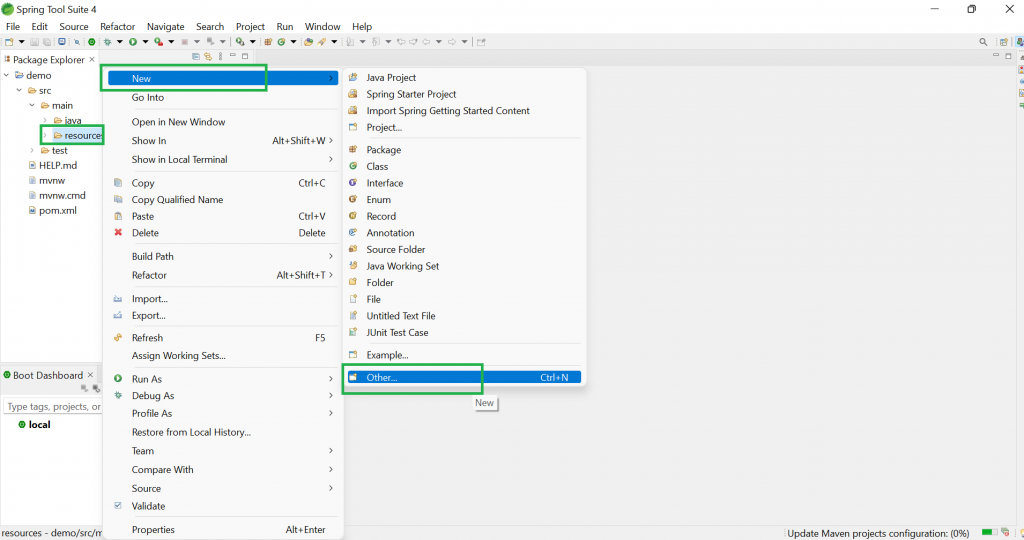This screenshot has height=540, width=1024.
Task: Click the Open Type toolbar icon
Action: [308, 42]
